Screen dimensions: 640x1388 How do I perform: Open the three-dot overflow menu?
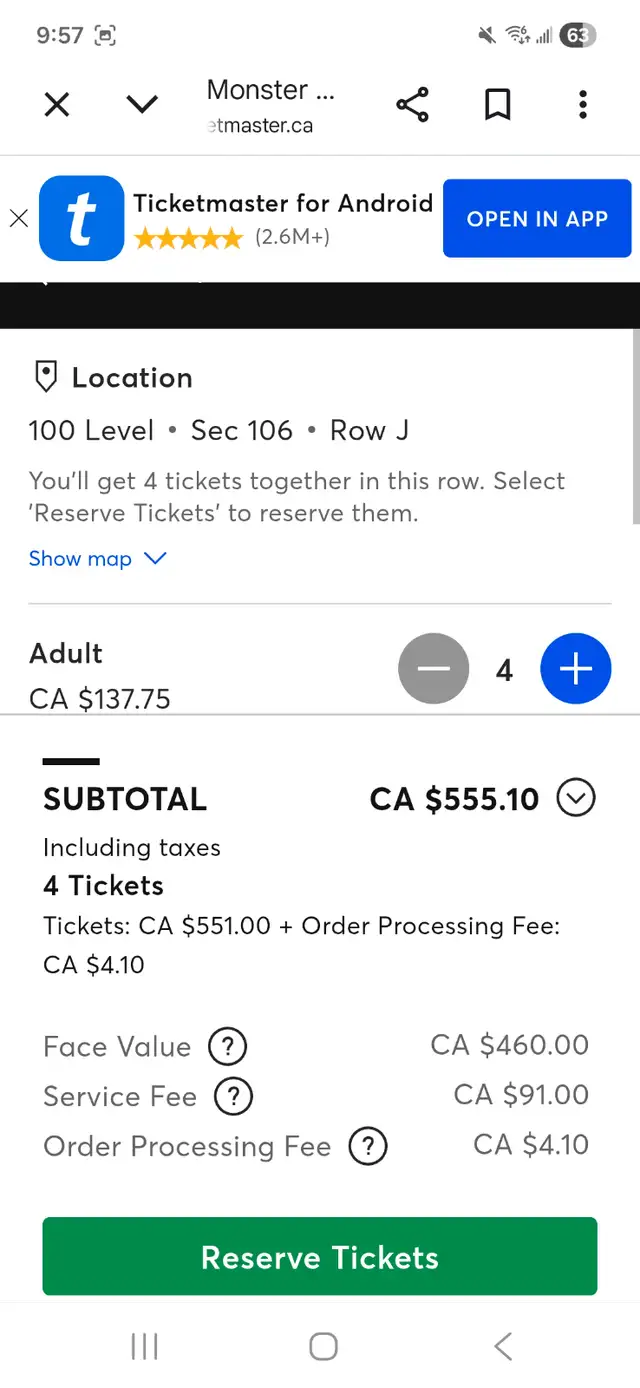[x=583, y=104]
